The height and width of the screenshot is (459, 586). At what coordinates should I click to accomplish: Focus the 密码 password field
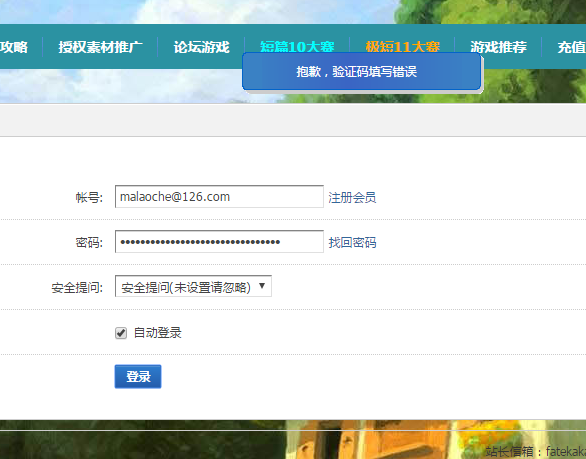[x=219, y=241]
